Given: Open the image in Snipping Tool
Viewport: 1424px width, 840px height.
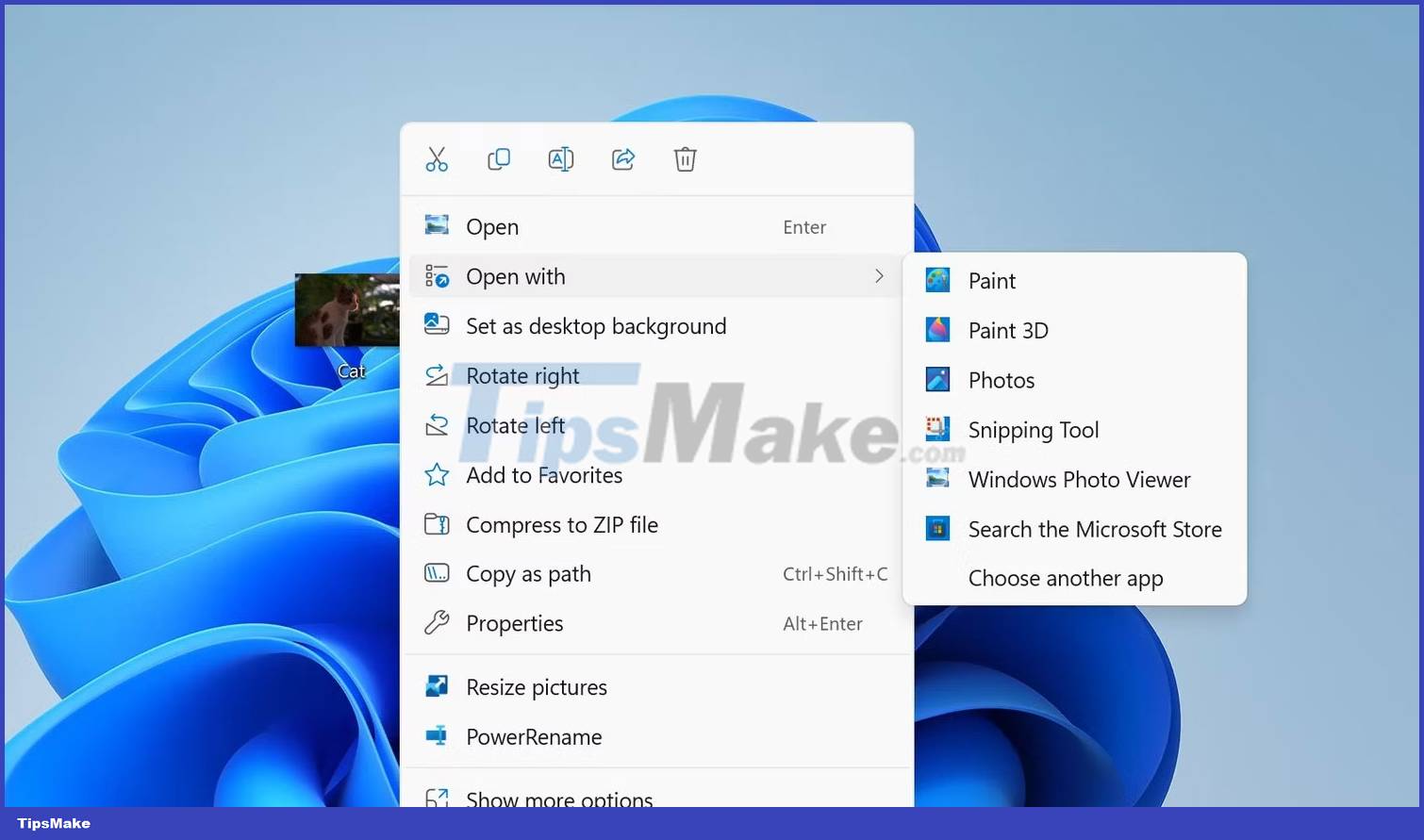Looking at the screenshot, I should point(1034,430).
